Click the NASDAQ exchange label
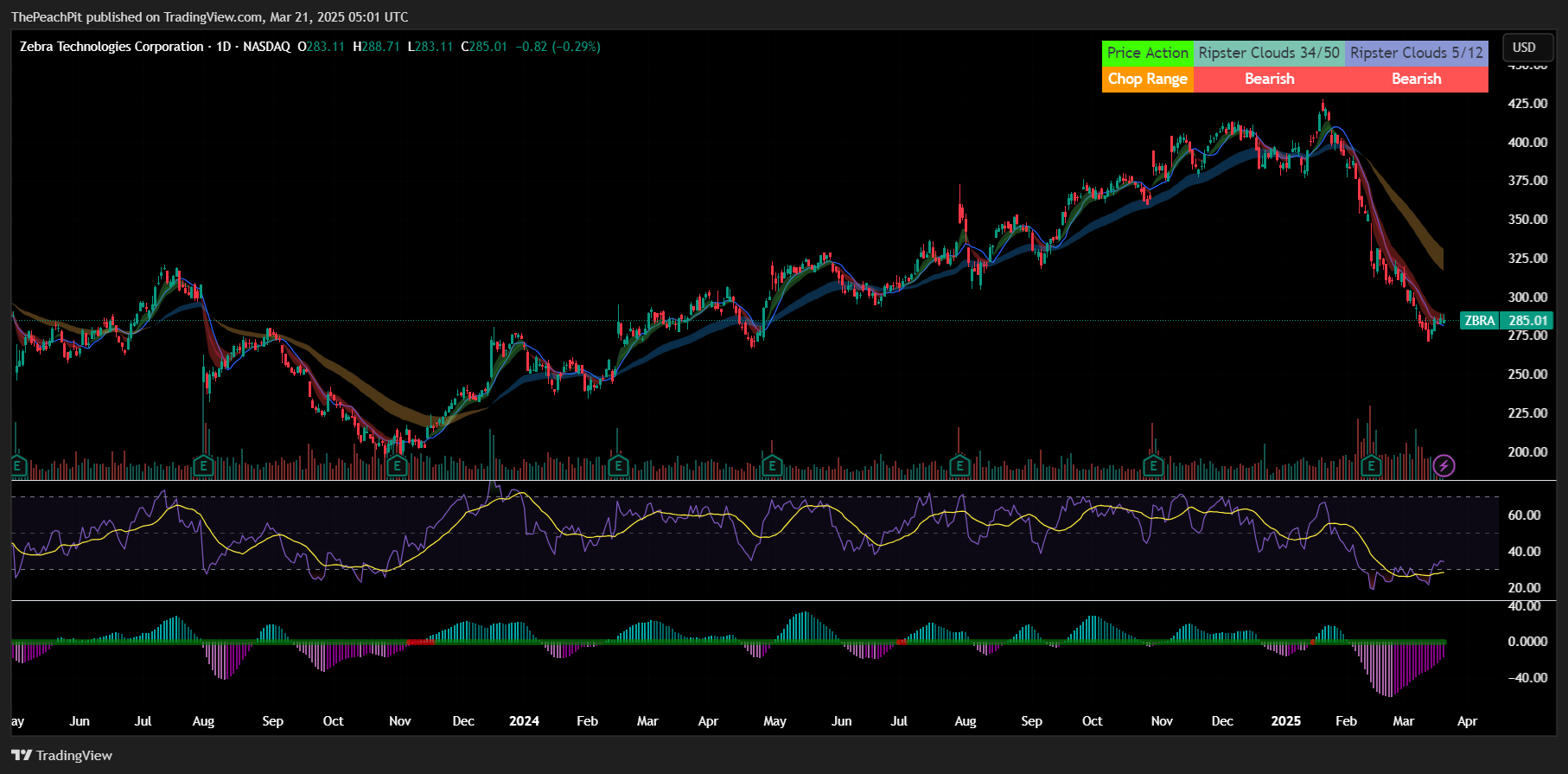1568x774 pixels. (x=266, y=47)
